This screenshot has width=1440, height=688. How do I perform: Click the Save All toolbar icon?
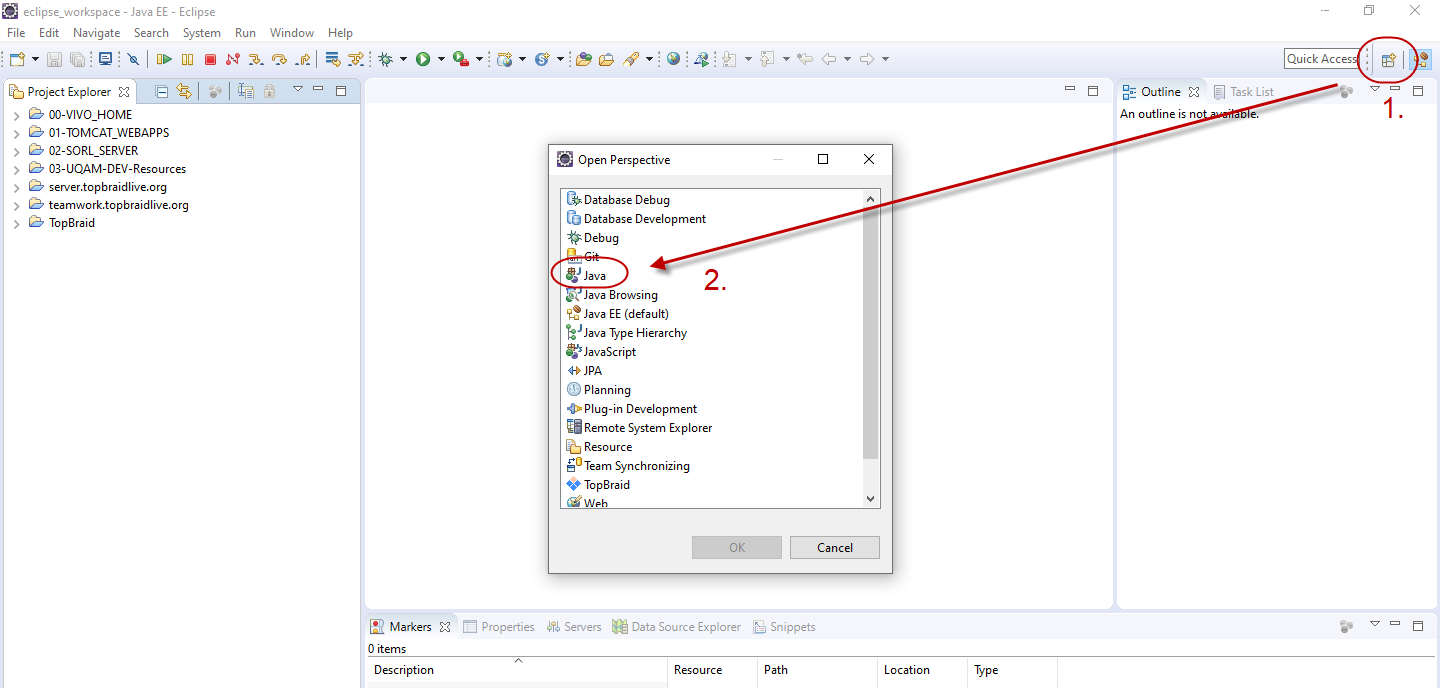[x=77, y=59]
